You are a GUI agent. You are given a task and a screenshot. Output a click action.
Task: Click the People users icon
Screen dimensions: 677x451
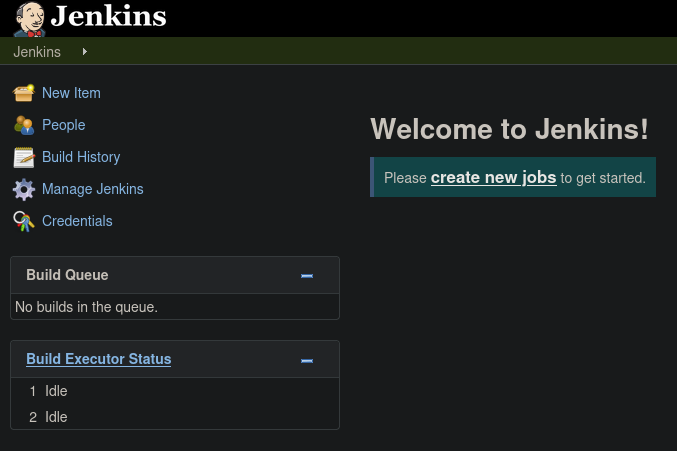point(24,125)
